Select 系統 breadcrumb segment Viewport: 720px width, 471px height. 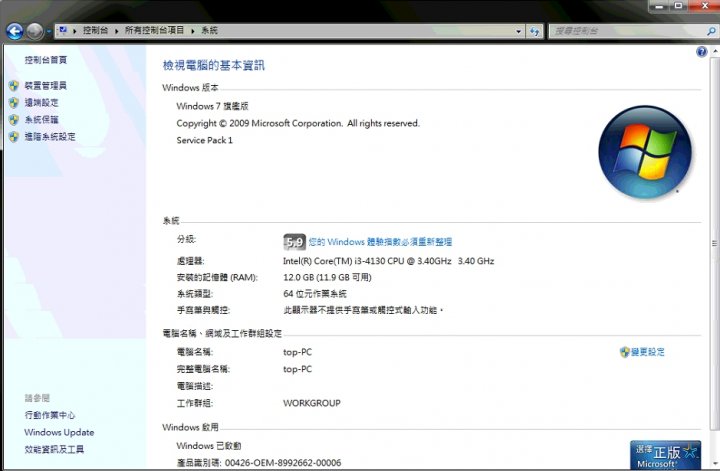(209, 30)
